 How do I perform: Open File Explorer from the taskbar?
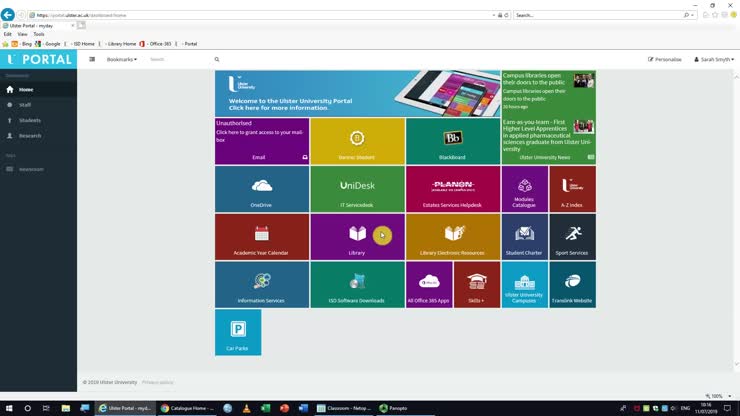tap(66, 408)
